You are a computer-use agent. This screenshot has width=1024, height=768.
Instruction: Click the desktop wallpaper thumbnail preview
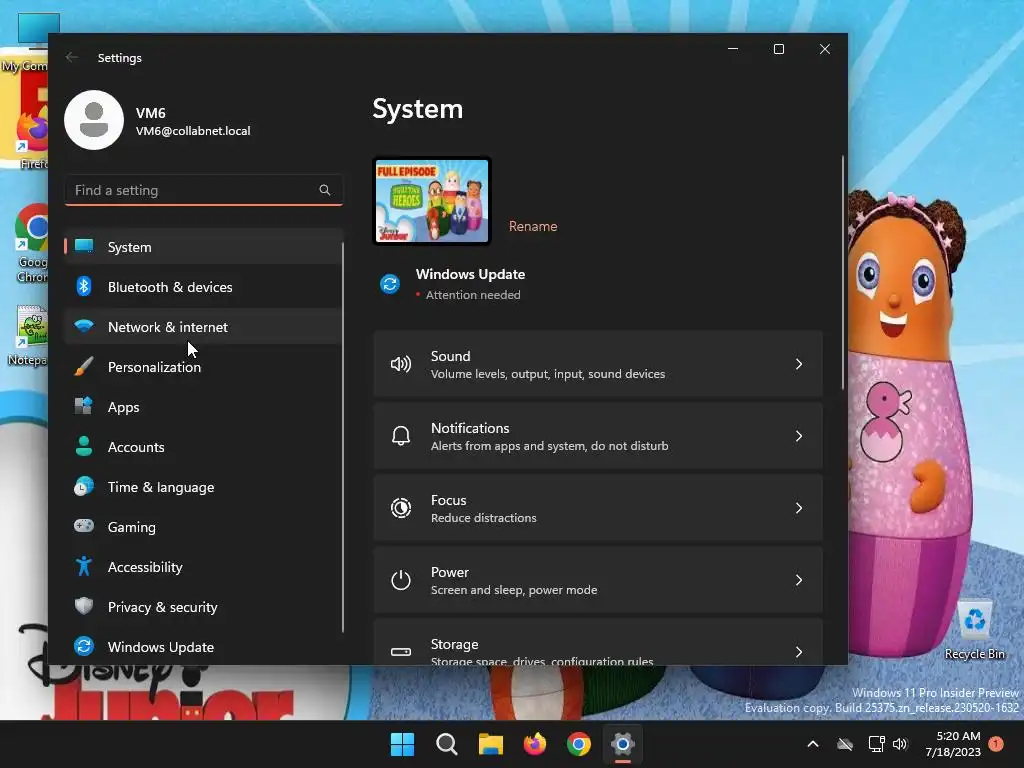(x=432, y=201)
